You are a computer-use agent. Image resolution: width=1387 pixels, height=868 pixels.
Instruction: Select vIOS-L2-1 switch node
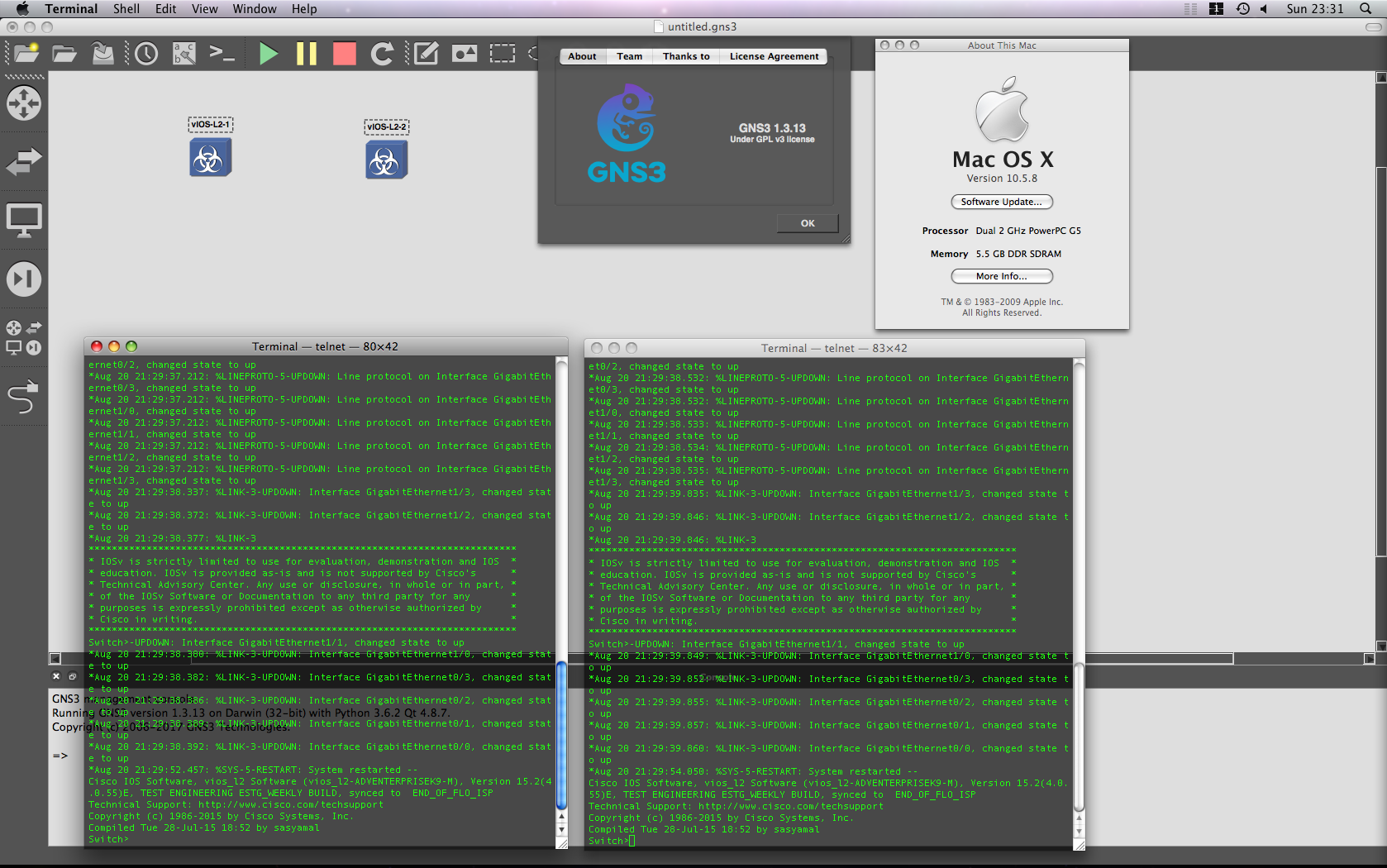coord(211,157)
